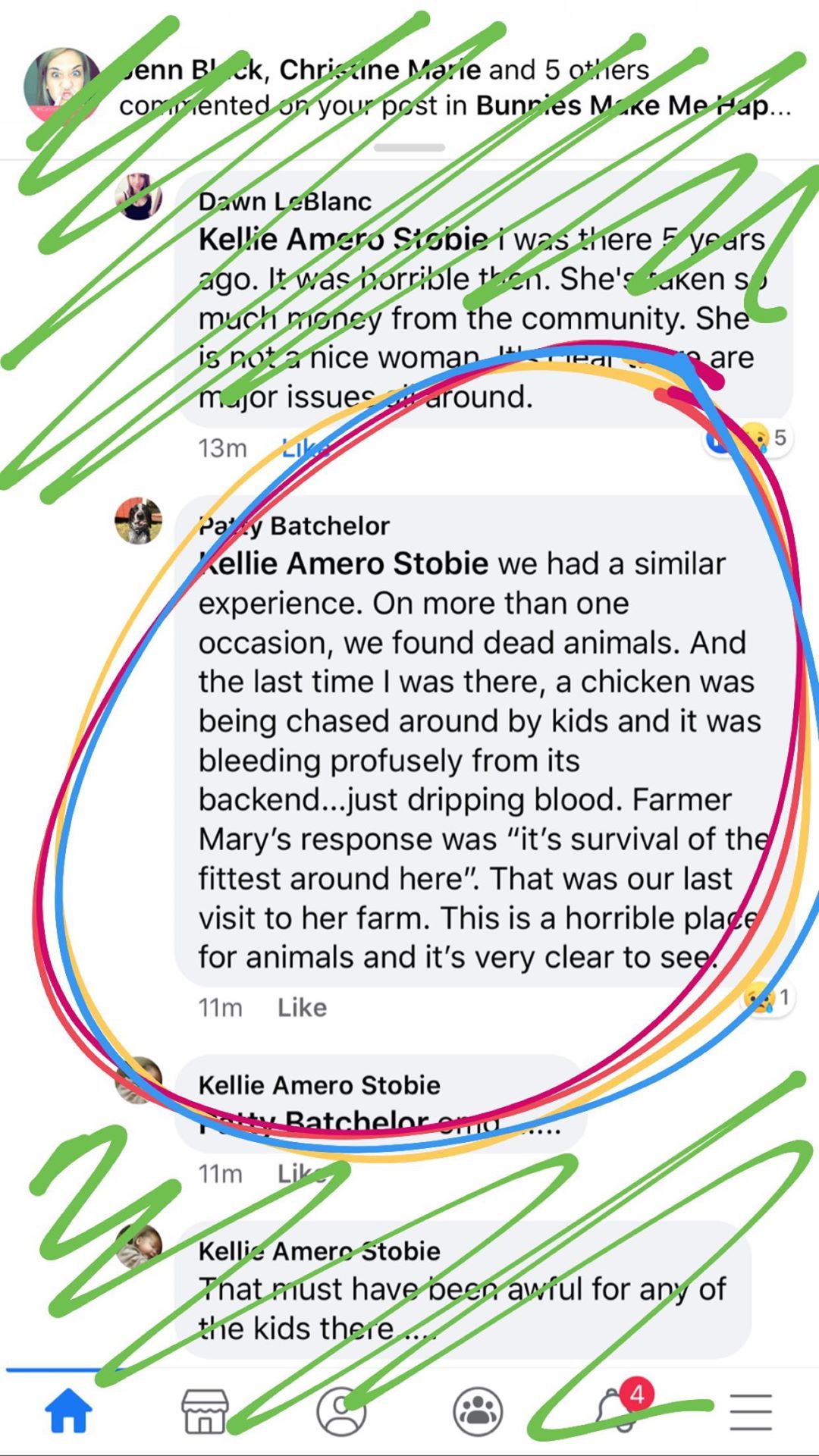This screenshot has width=819, height=1456.
Task: Tap Dawn LeBlanc's author name above her comment
Action: click(285, 201)
